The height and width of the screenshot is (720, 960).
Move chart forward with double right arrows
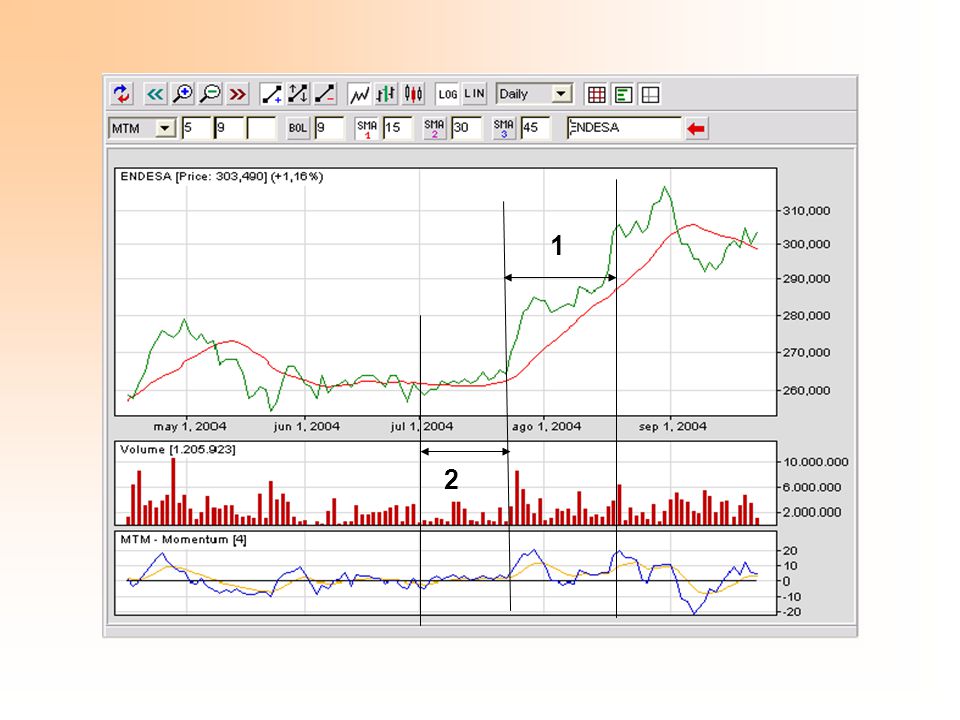[x=238, y=94]
